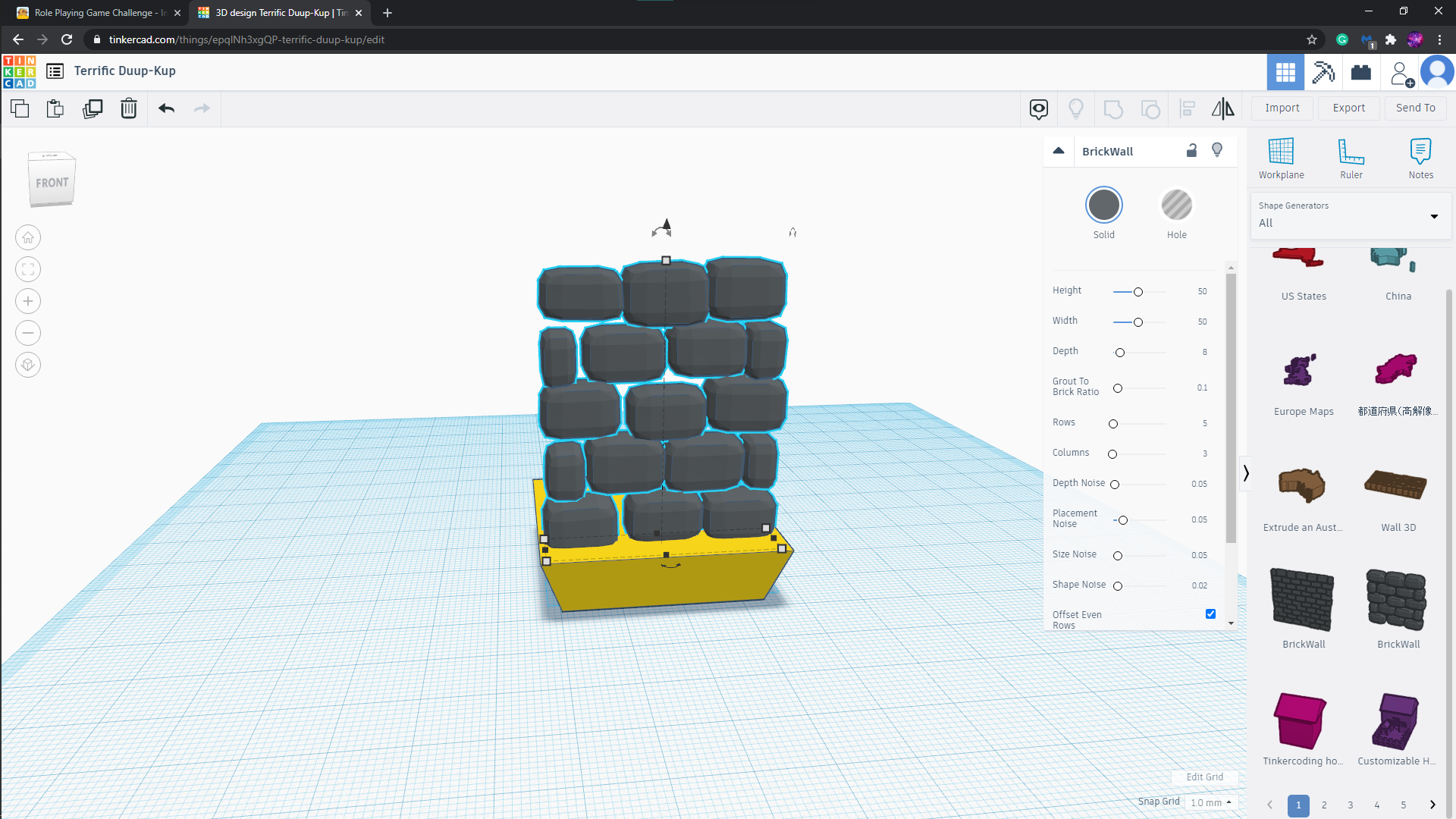Image resolution: width=1456 pixels, height=819 pixels.
Task: Bookmark page with the star icon
Action: coord(1312,39)
